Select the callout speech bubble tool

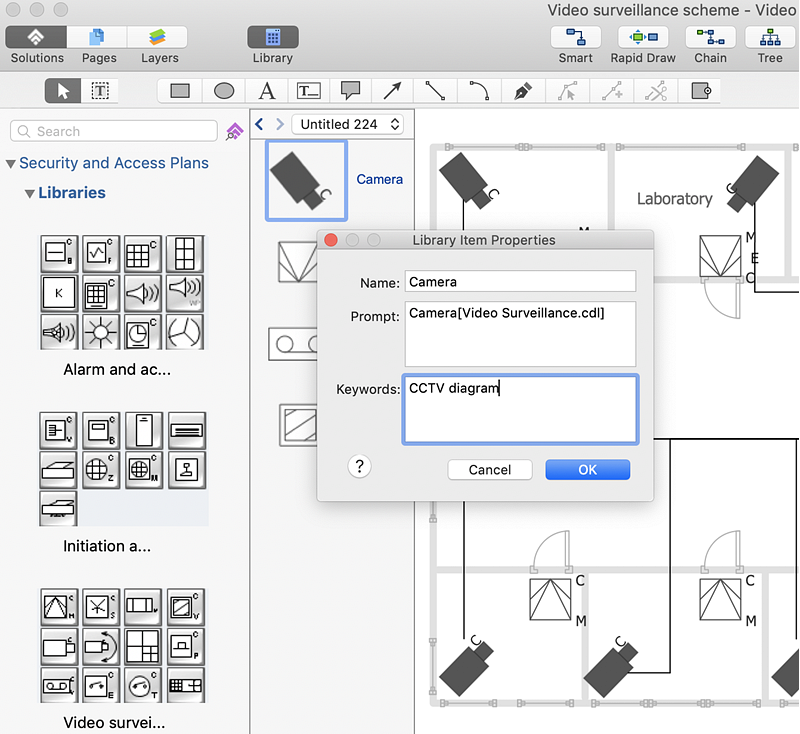point(351,91)
